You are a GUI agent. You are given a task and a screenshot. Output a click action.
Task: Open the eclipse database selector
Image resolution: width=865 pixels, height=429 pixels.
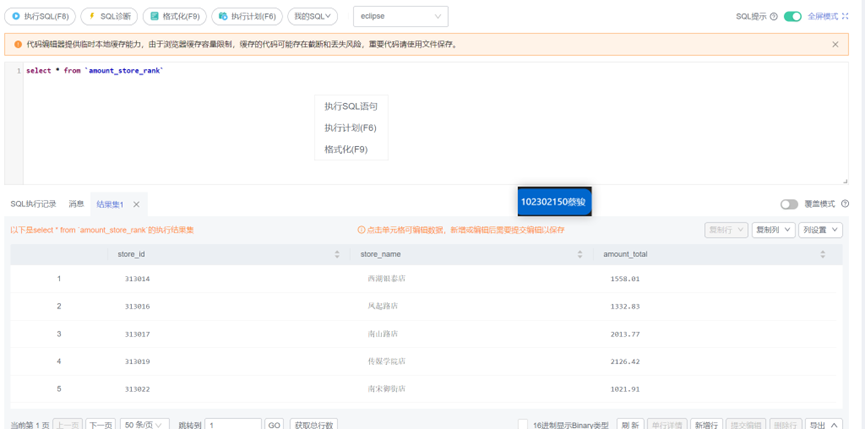pos(401,16)
